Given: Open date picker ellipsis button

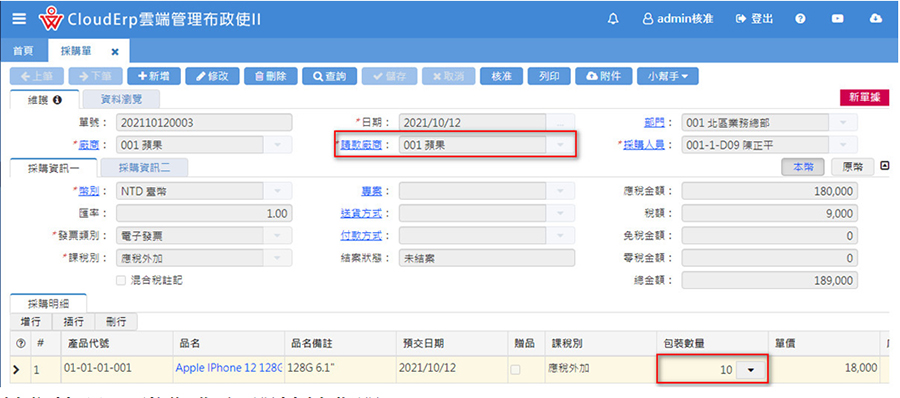Looking at the screenshot, I should [x=560, y=122].
